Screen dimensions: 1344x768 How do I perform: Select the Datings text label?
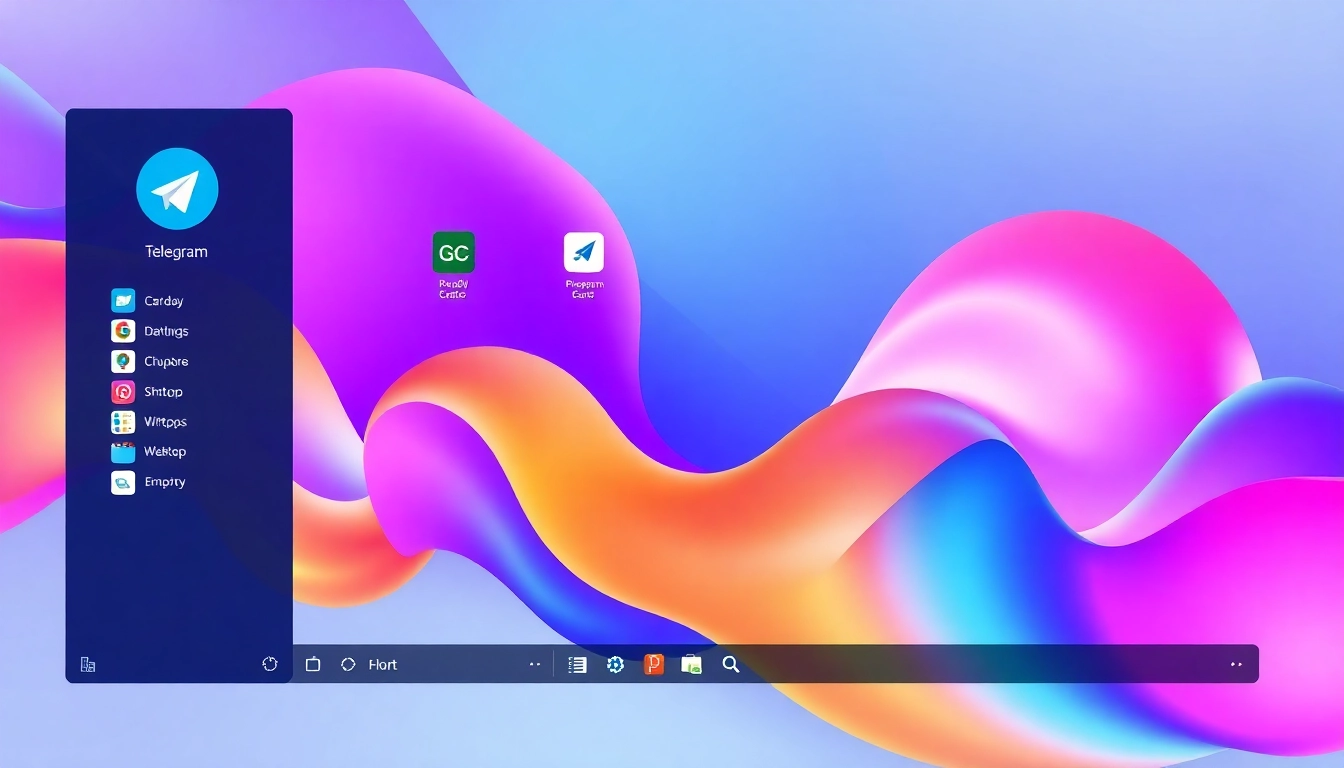[166, 331]
